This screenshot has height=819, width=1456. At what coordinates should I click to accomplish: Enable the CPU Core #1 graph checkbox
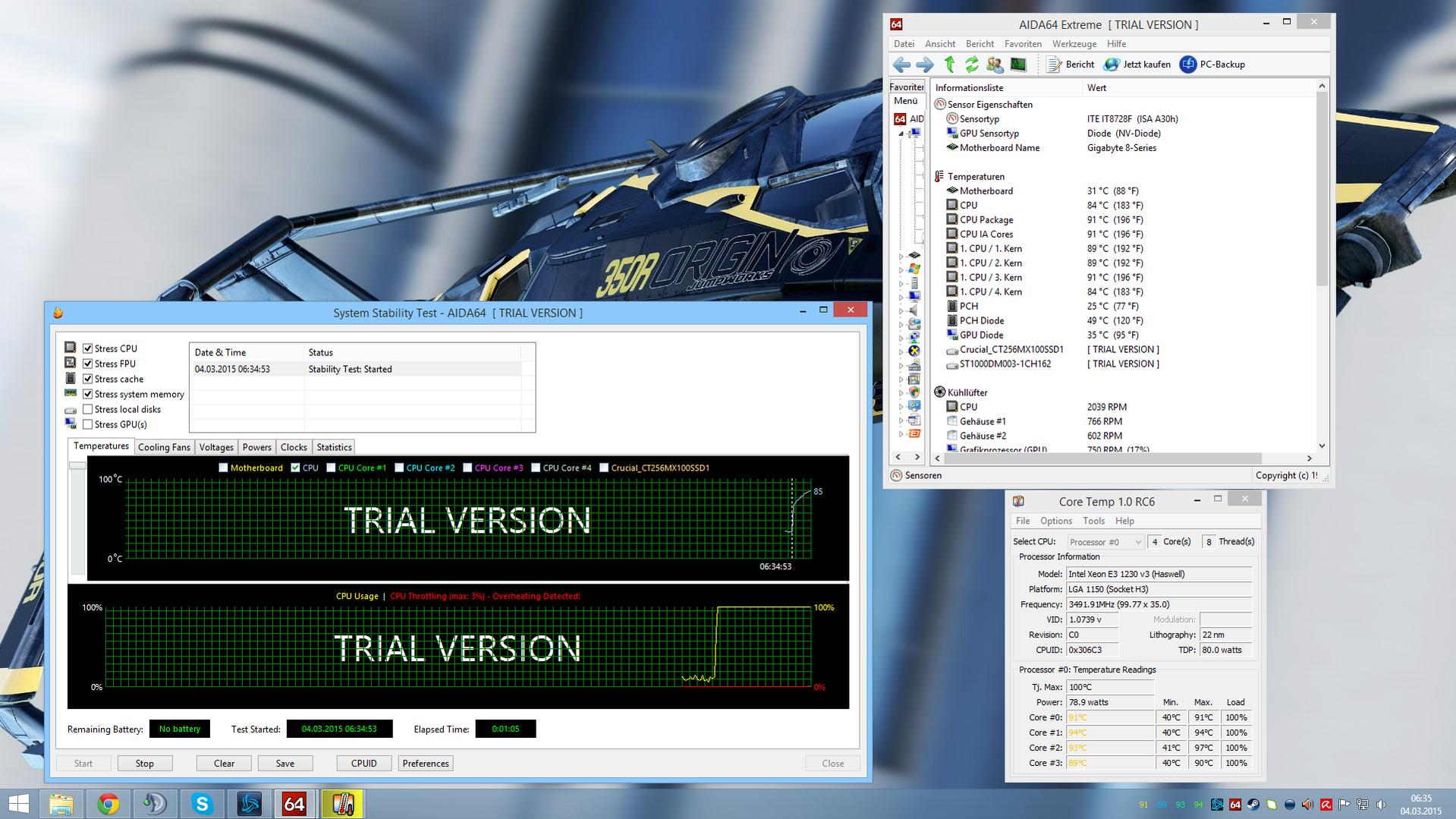point(331,468)
